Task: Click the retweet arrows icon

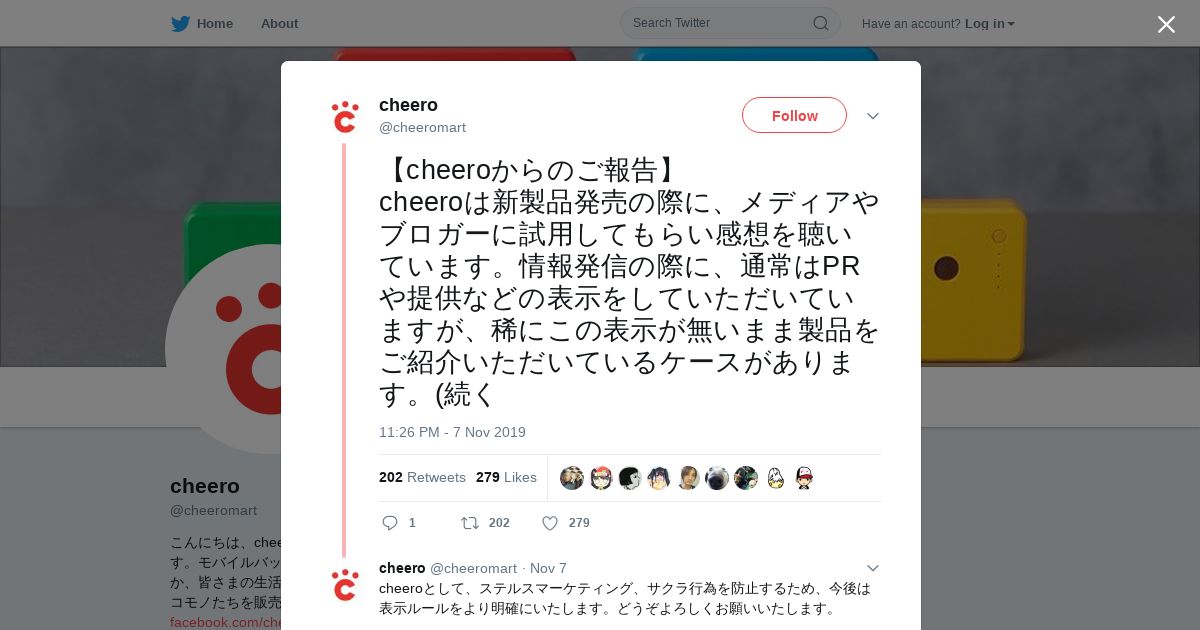Action: click(x=469, y=523)
